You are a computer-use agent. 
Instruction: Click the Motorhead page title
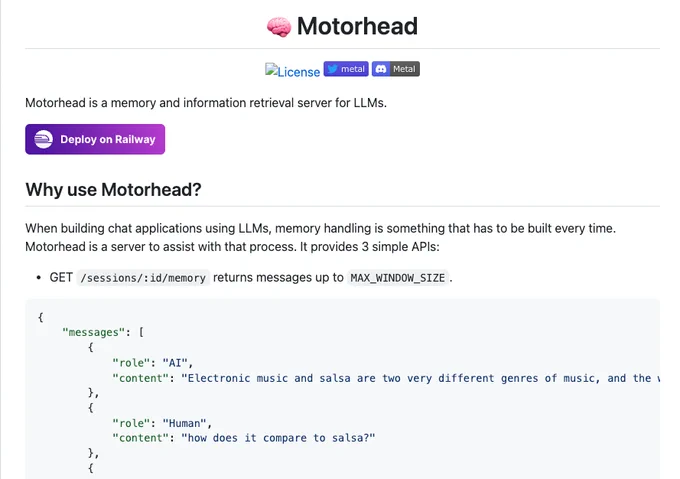pyautogui.click(x=357, y=26)
